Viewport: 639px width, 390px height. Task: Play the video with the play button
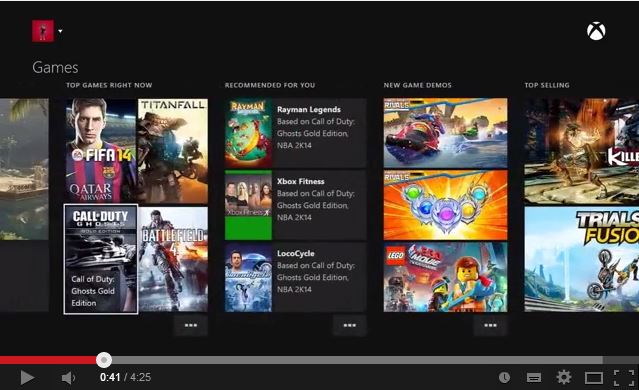pyautogui.click(x=27, y=377)
